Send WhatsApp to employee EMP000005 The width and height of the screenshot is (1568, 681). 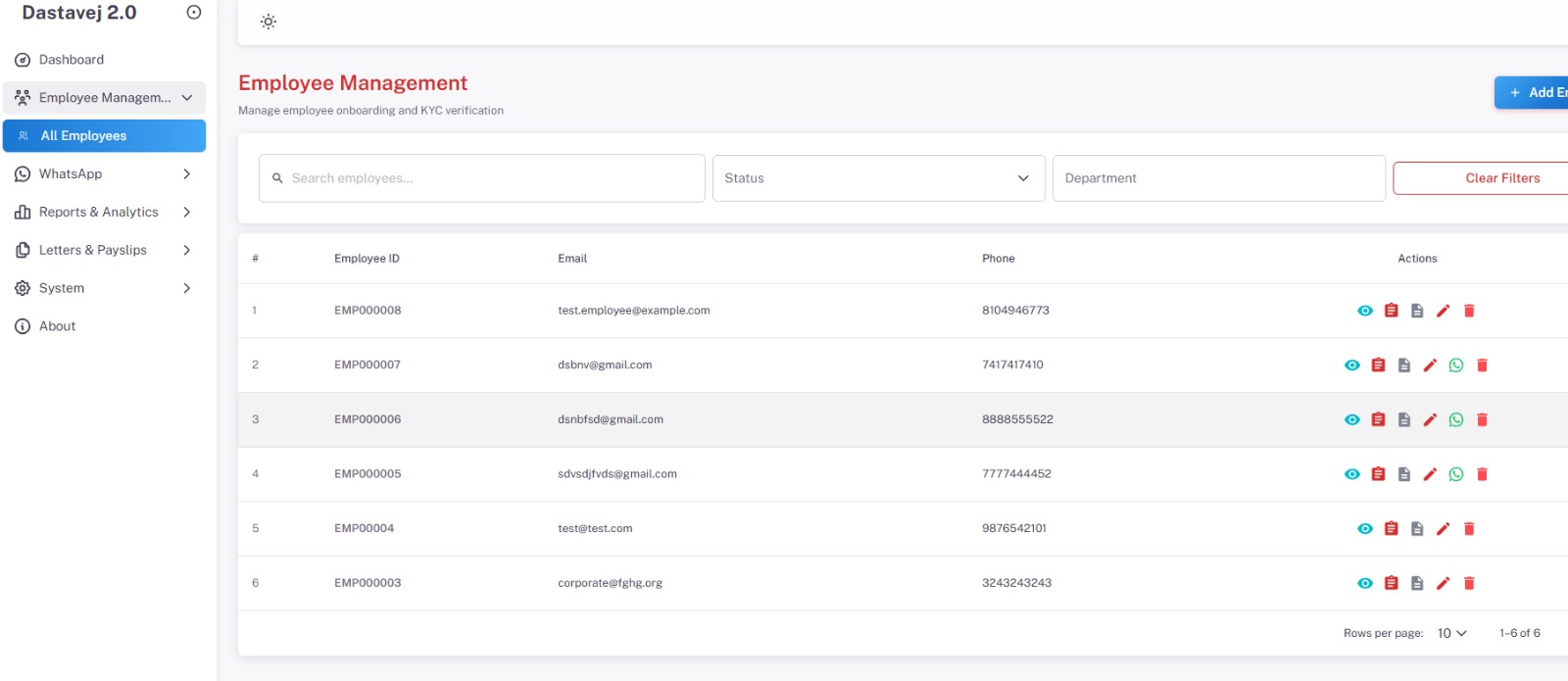[x=1456, y=474]
